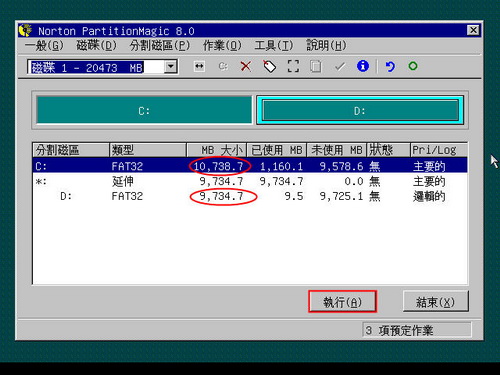Expand the disk selection dropdown arrow
The image size is (500, 375).
(x=171, y=67)
